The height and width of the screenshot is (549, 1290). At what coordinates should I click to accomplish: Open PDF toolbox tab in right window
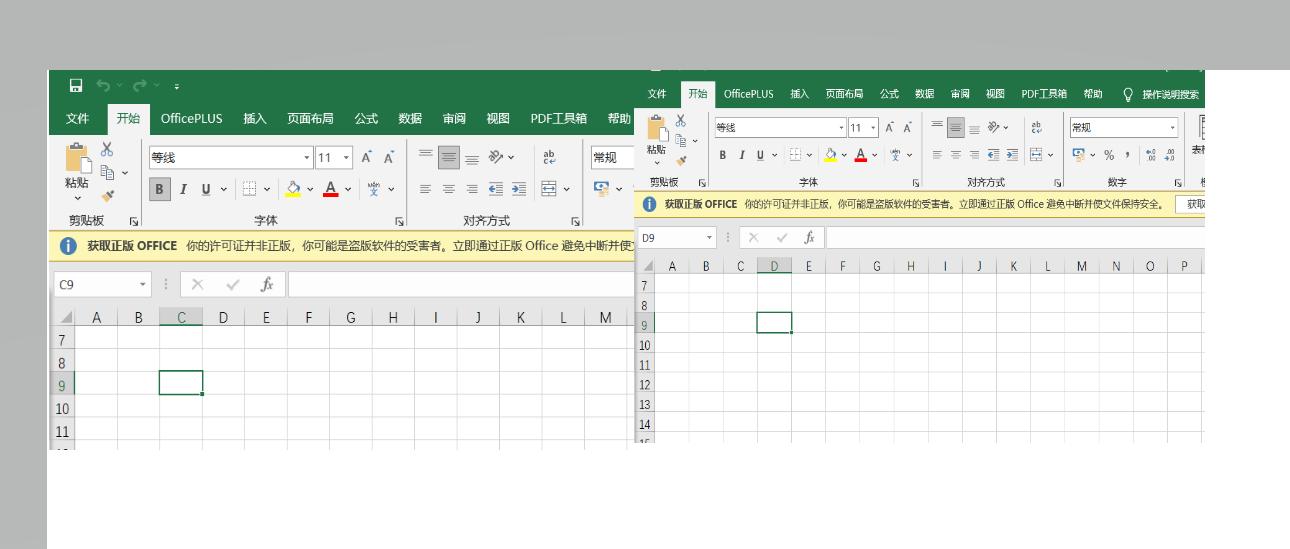tap(1043, 94)
